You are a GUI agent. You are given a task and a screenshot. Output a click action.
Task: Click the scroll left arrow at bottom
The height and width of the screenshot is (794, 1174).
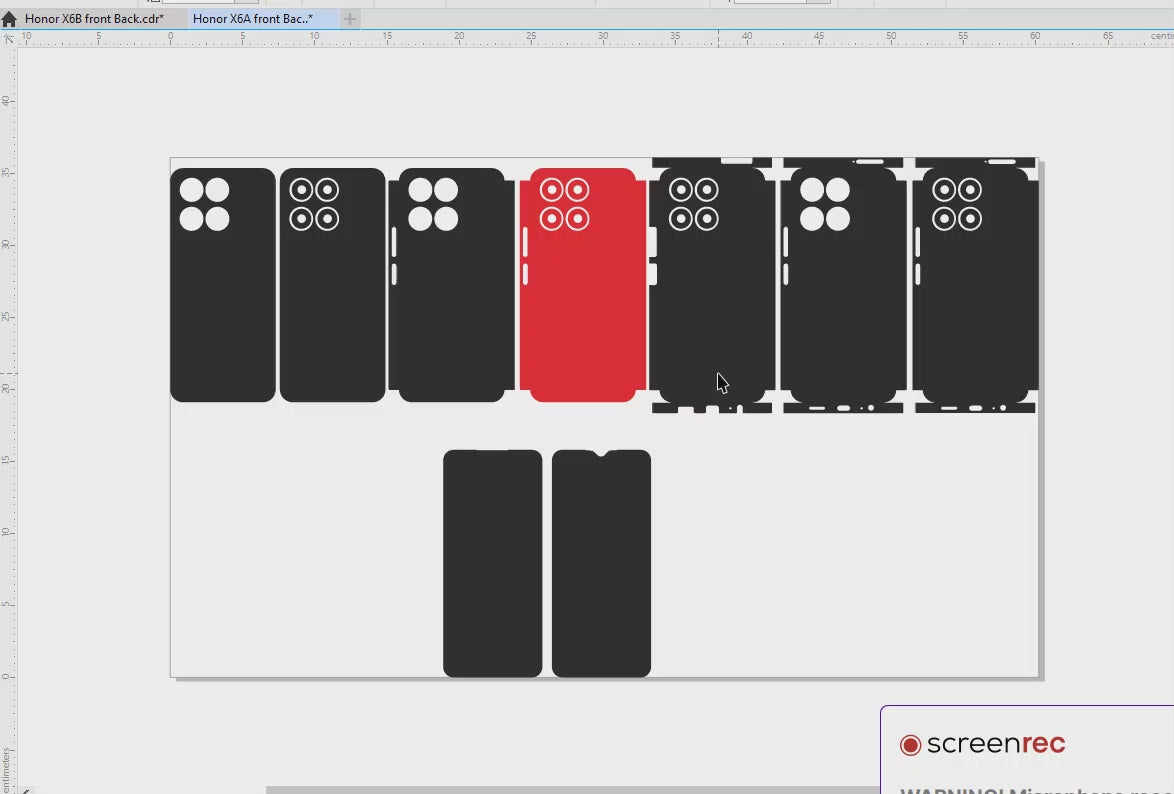[x=26, y=790]
